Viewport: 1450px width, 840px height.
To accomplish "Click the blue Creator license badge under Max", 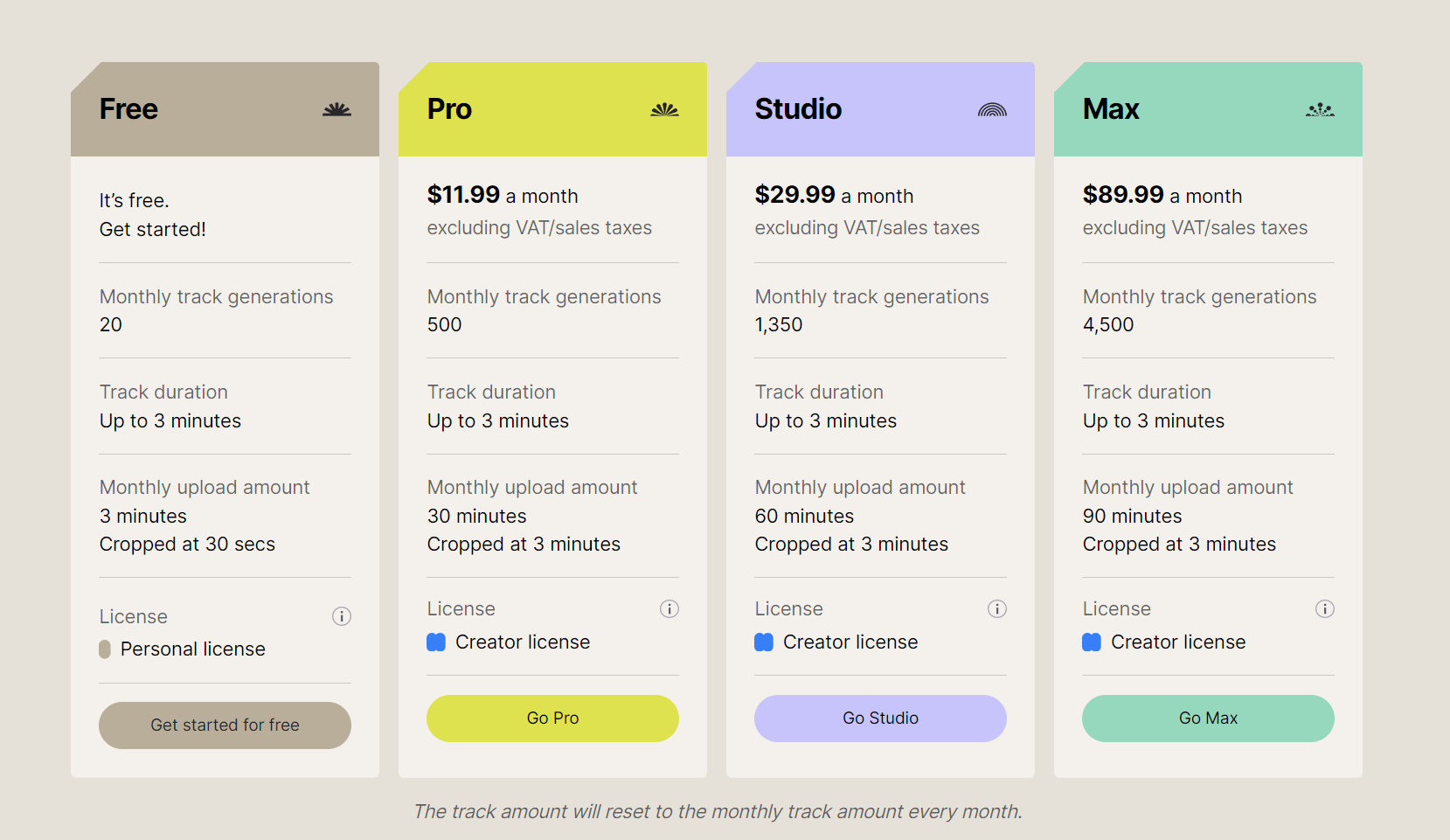I will tap(1092, 642).
